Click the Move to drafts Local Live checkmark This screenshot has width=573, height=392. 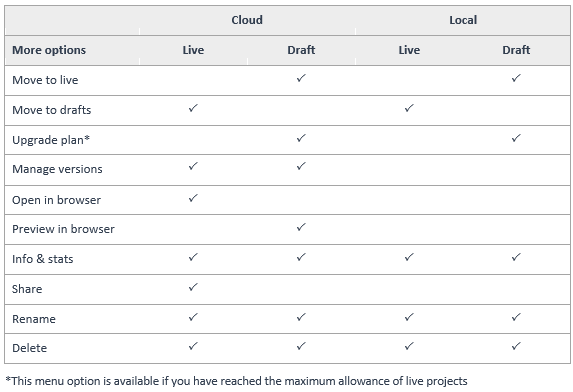coord(409,108)
